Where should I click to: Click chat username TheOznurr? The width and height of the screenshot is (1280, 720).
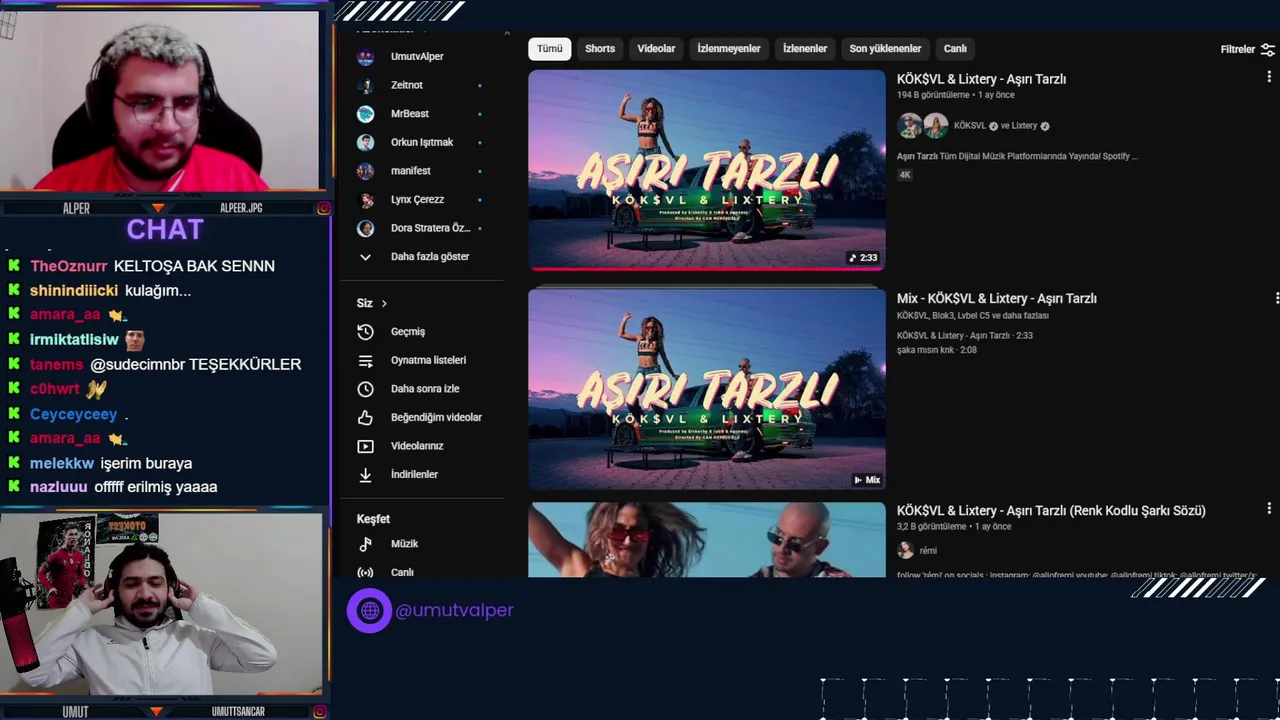[x=69, y=266]
